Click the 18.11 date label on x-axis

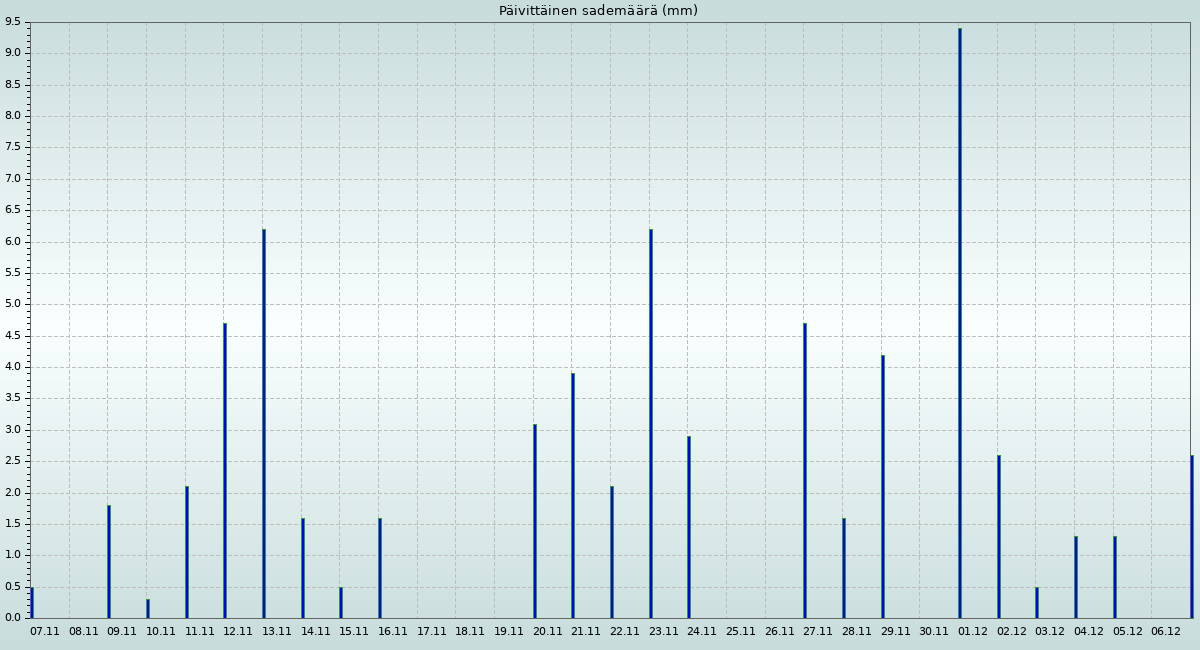click(470, 632)
